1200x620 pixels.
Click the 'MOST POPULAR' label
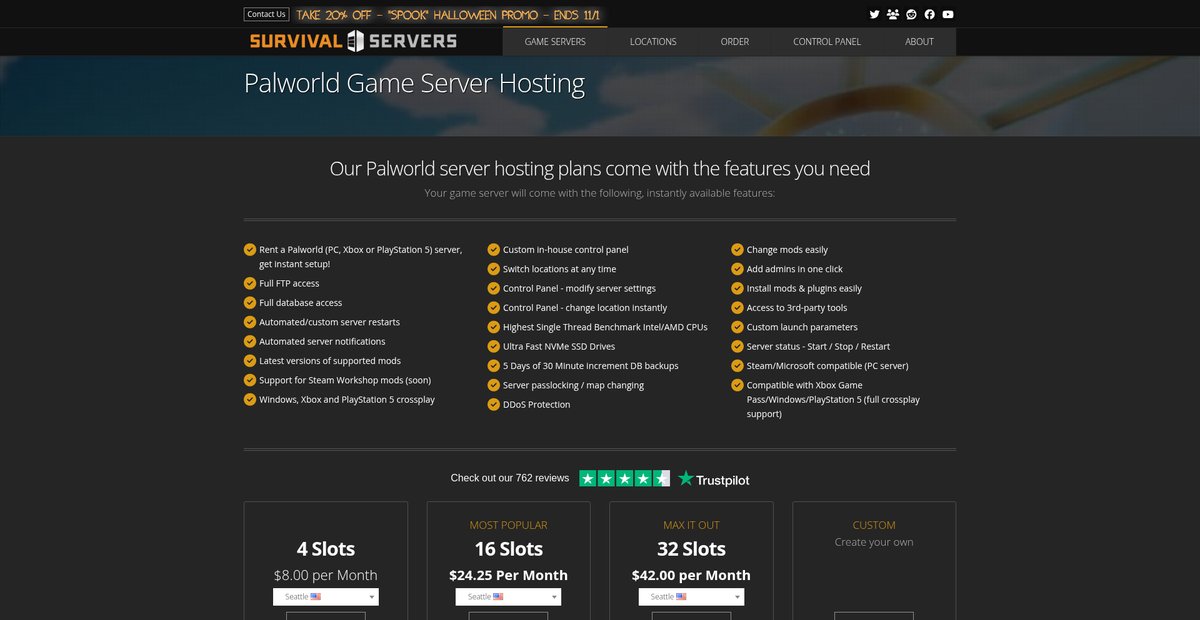(508, 525)
